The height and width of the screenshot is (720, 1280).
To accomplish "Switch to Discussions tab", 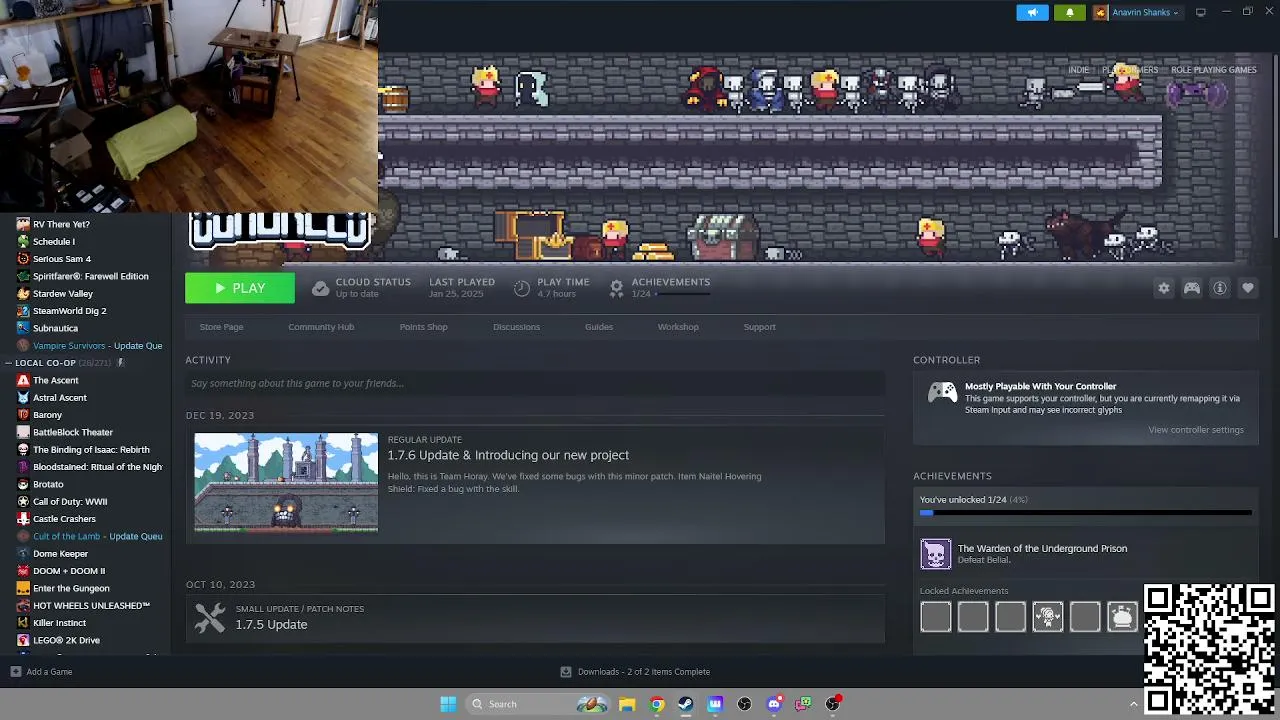I will coord(516,327).
